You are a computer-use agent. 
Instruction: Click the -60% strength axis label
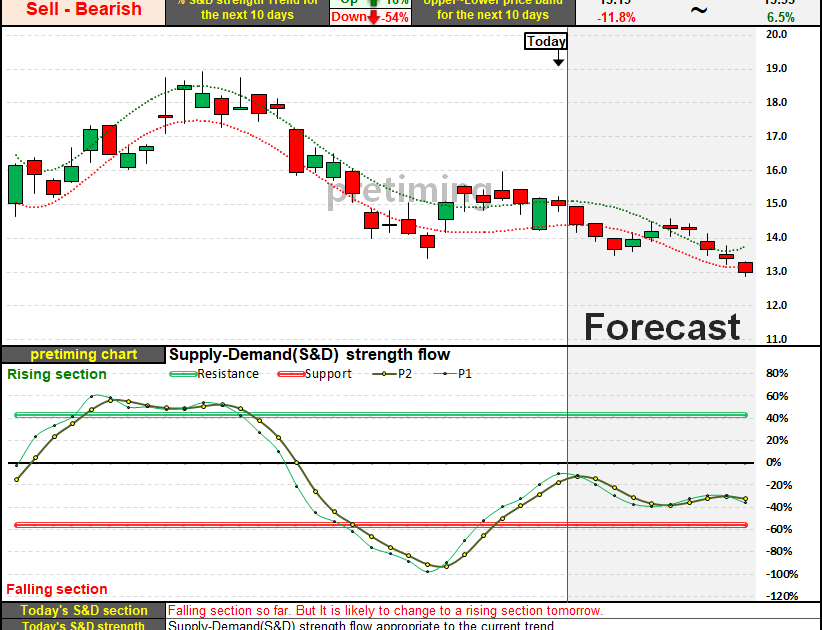pos(778,529)
